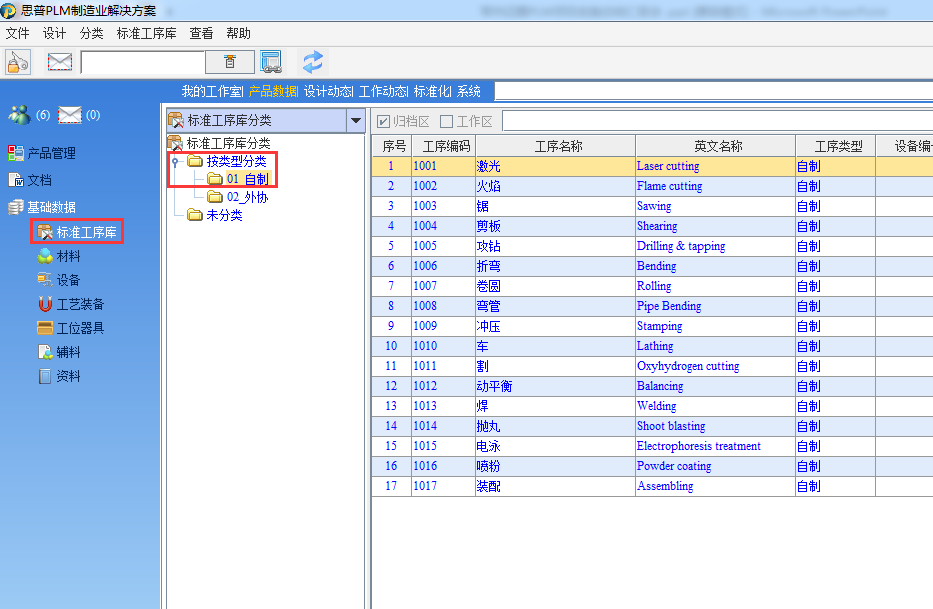Click the online users icon showing (6)

coord(20,115)
